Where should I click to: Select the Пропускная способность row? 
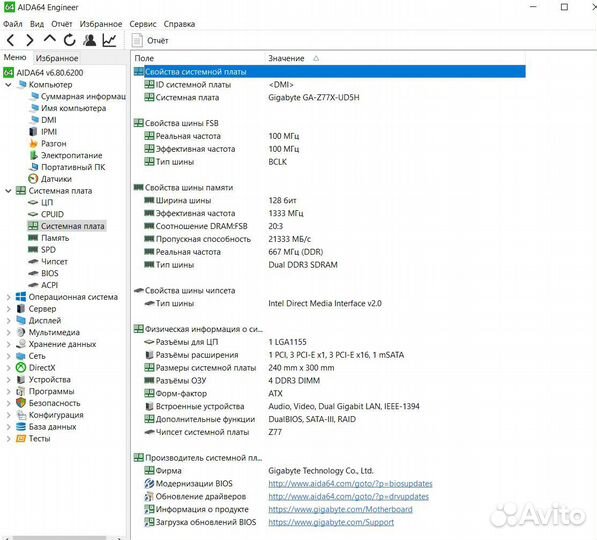pos(329,239)
